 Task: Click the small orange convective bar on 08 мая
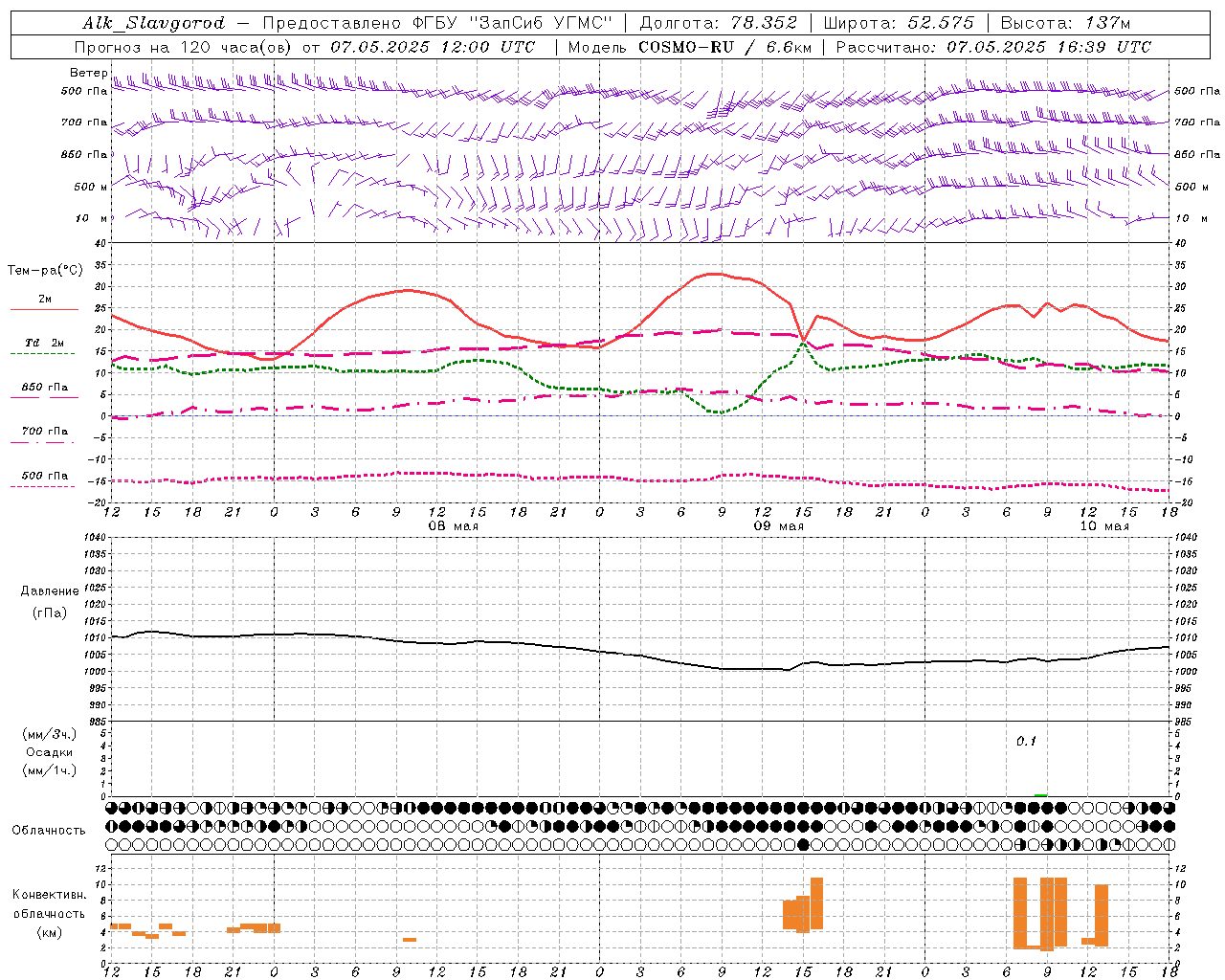pos(410,940)
